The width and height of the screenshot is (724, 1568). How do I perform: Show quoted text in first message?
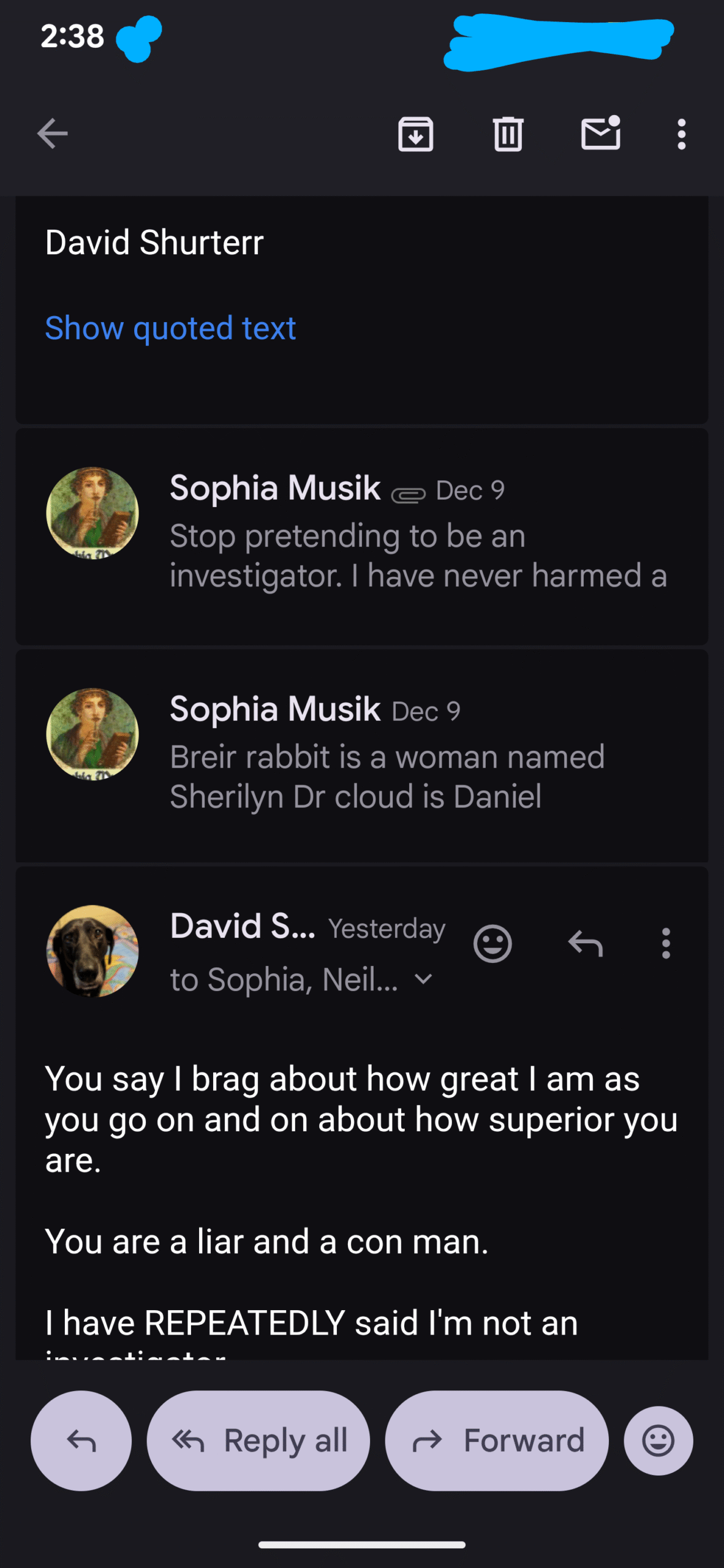coord(170,328)
